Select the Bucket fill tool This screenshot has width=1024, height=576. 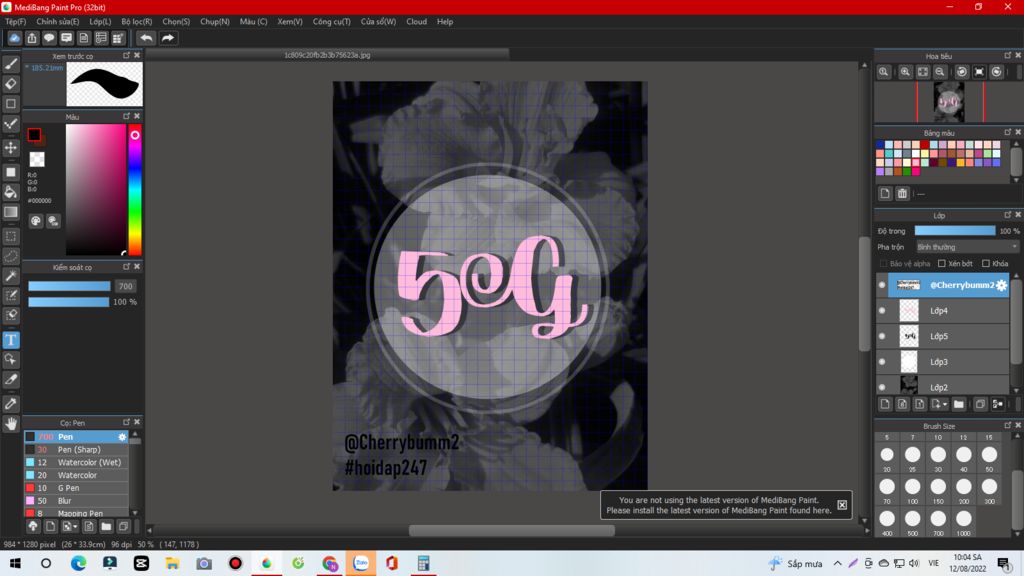click(x=11, y=191)
